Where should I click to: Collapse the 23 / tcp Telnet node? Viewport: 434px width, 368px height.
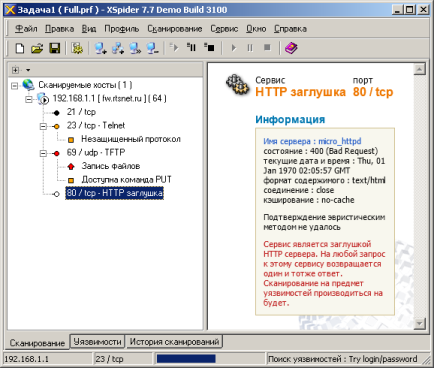coord(43,127)
